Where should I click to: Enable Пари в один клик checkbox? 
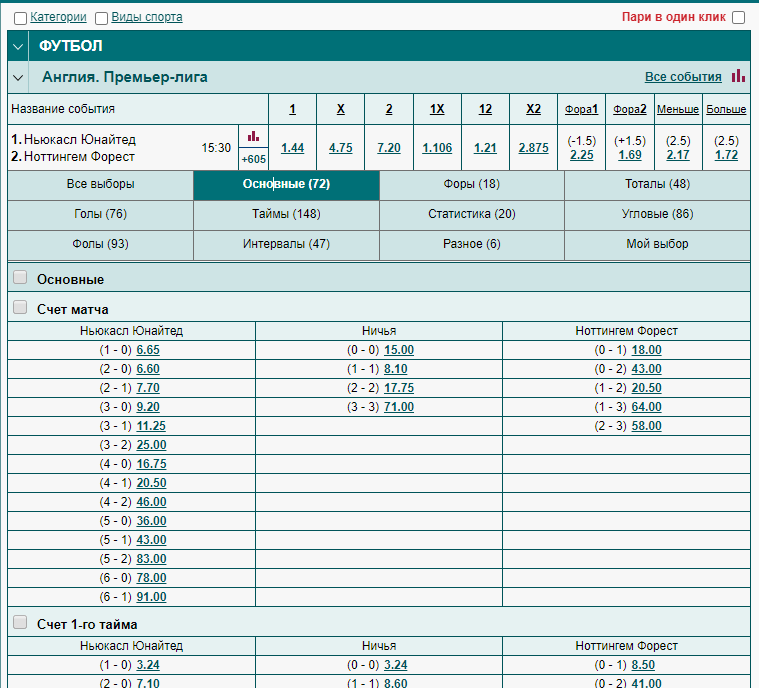point(739,17)
